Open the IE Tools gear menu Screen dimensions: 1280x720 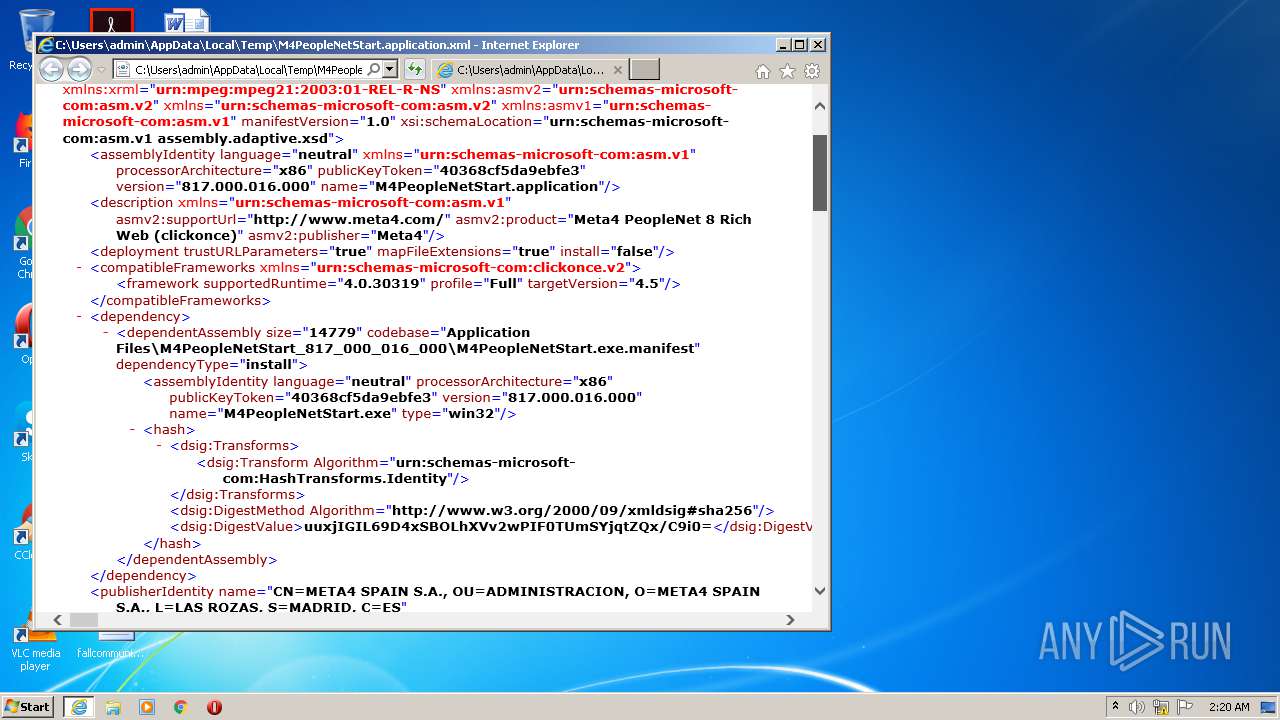[x=812, y=71]
